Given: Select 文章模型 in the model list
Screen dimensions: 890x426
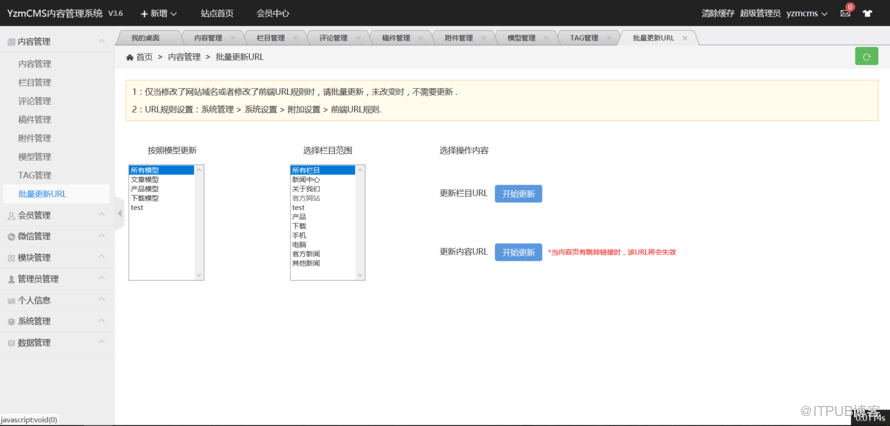Looking at the screenshot, I should pyautogui.click(x=162, y=179).
